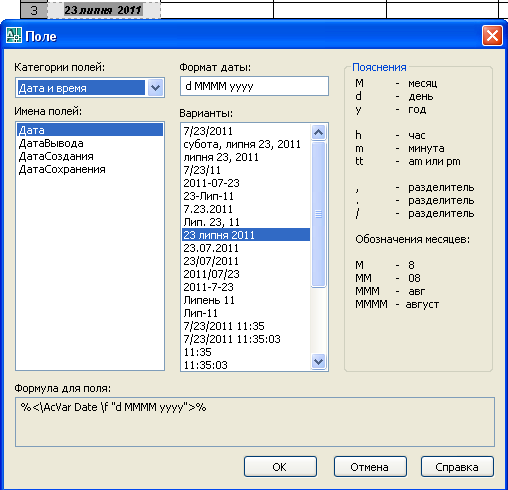Open the Категории полей dropdown

[155, 88]
